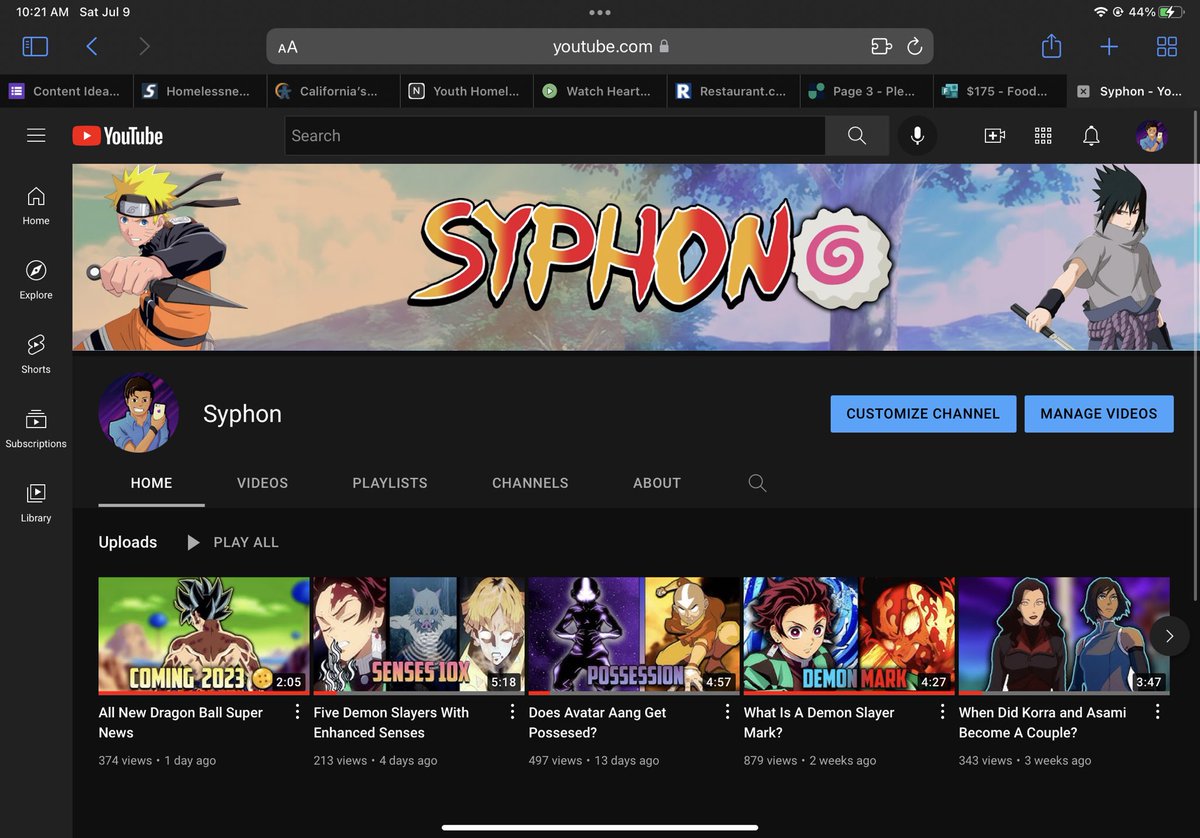Open Safari sidebar panel
This screenshot has height=838, width=1200.
point(35,46)
